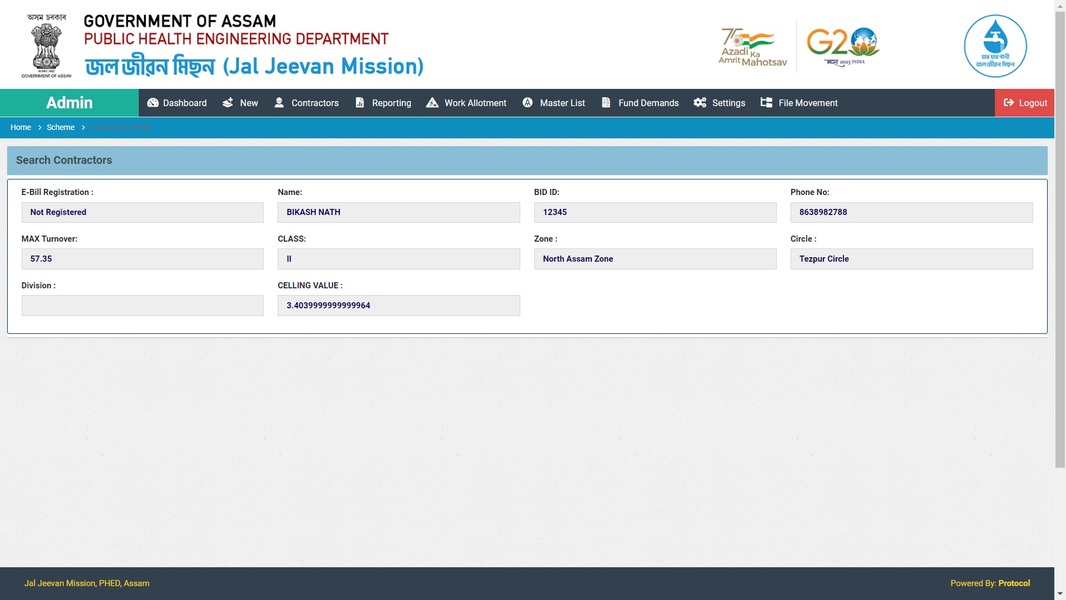
Task: Click the Dashboard gauge icon
Action: [x=153, y=103]
